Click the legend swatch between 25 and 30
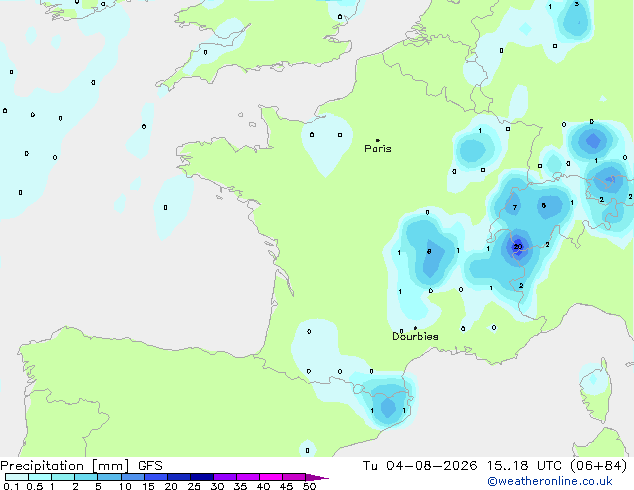The height and width of the screenshot is (490, 634). click(x=202, y=477)
